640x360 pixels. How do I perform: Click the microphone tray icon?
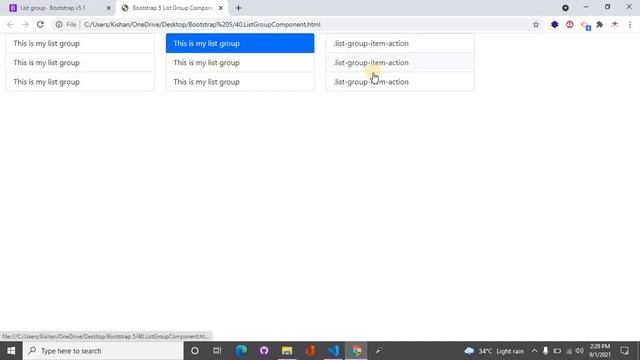pos(545,351)
